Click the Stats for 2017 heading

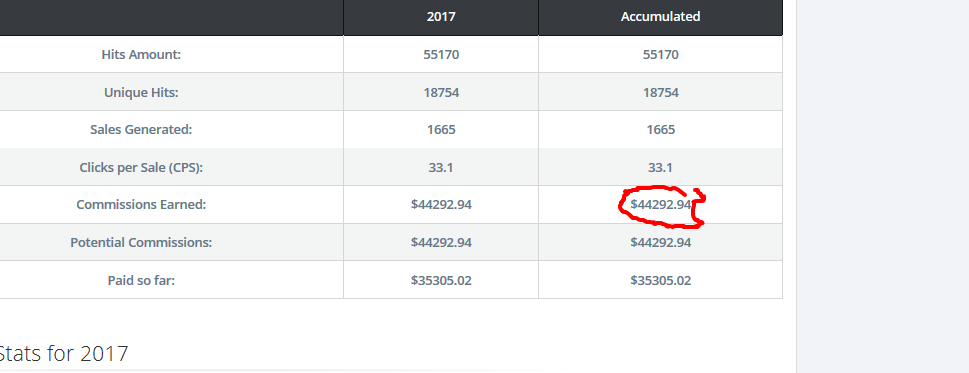(63, 354)
